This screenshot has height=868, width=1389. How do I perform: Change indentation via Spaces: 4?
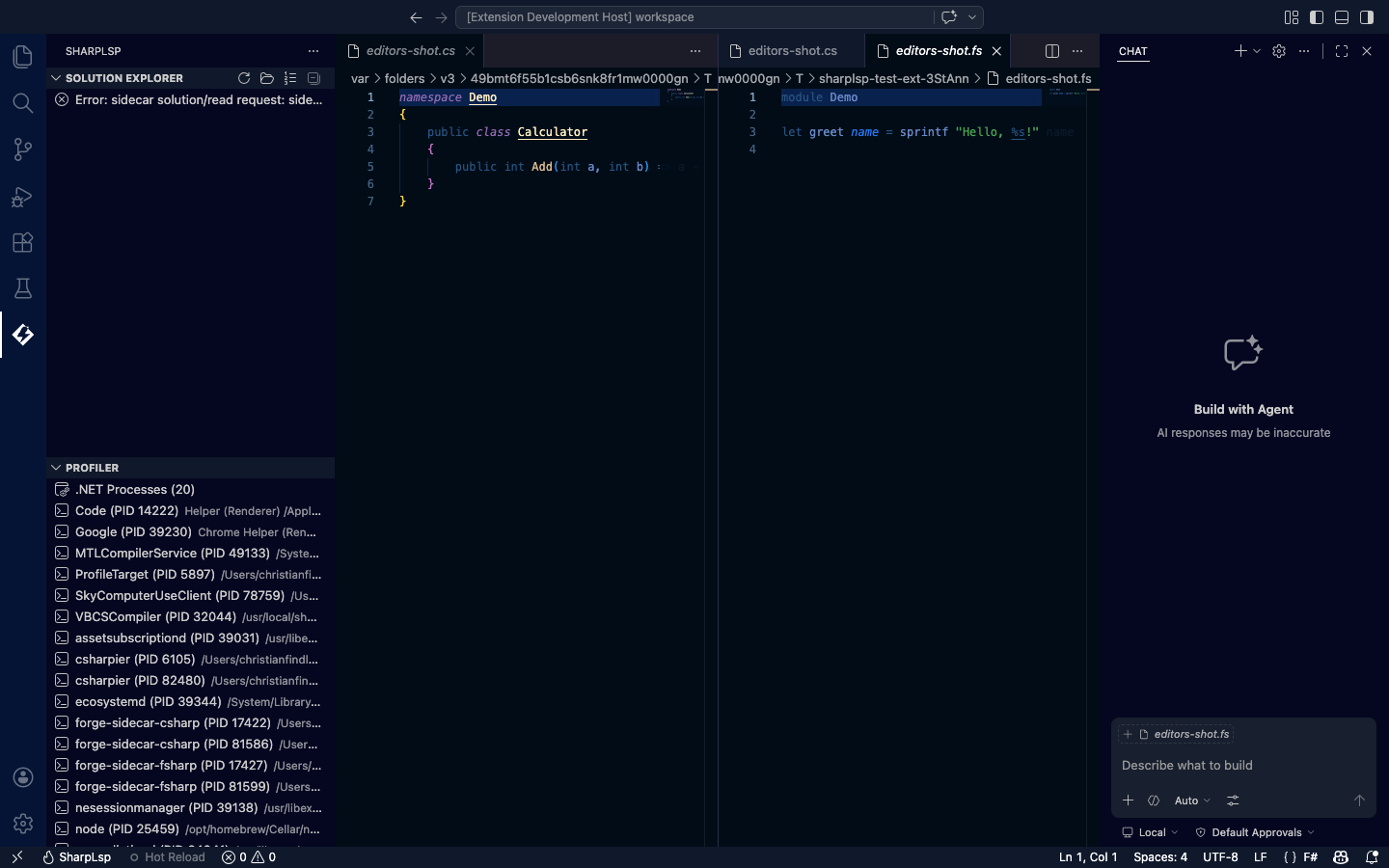point(1160,857)
